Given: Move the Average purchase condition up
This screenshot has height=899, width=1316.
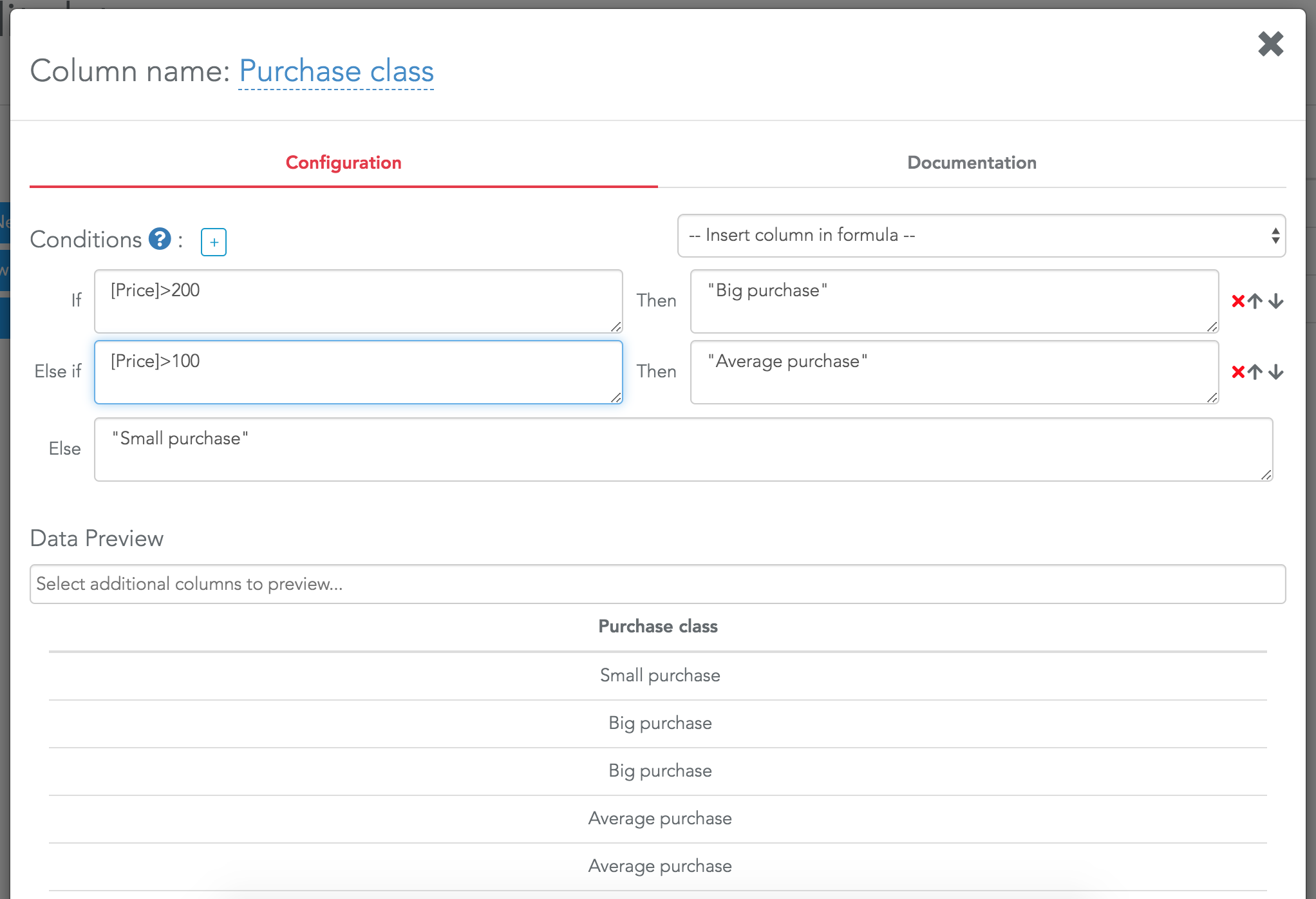Looking at the screenshot, I should (x=1255, y=372).
